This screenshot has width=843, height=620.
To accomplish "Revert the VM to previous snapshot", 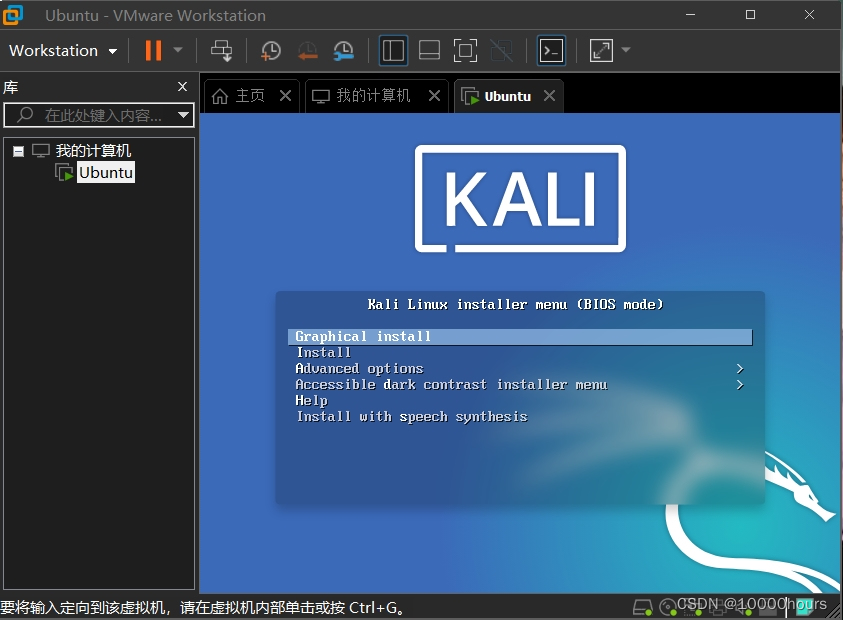I will click(308, 51).
